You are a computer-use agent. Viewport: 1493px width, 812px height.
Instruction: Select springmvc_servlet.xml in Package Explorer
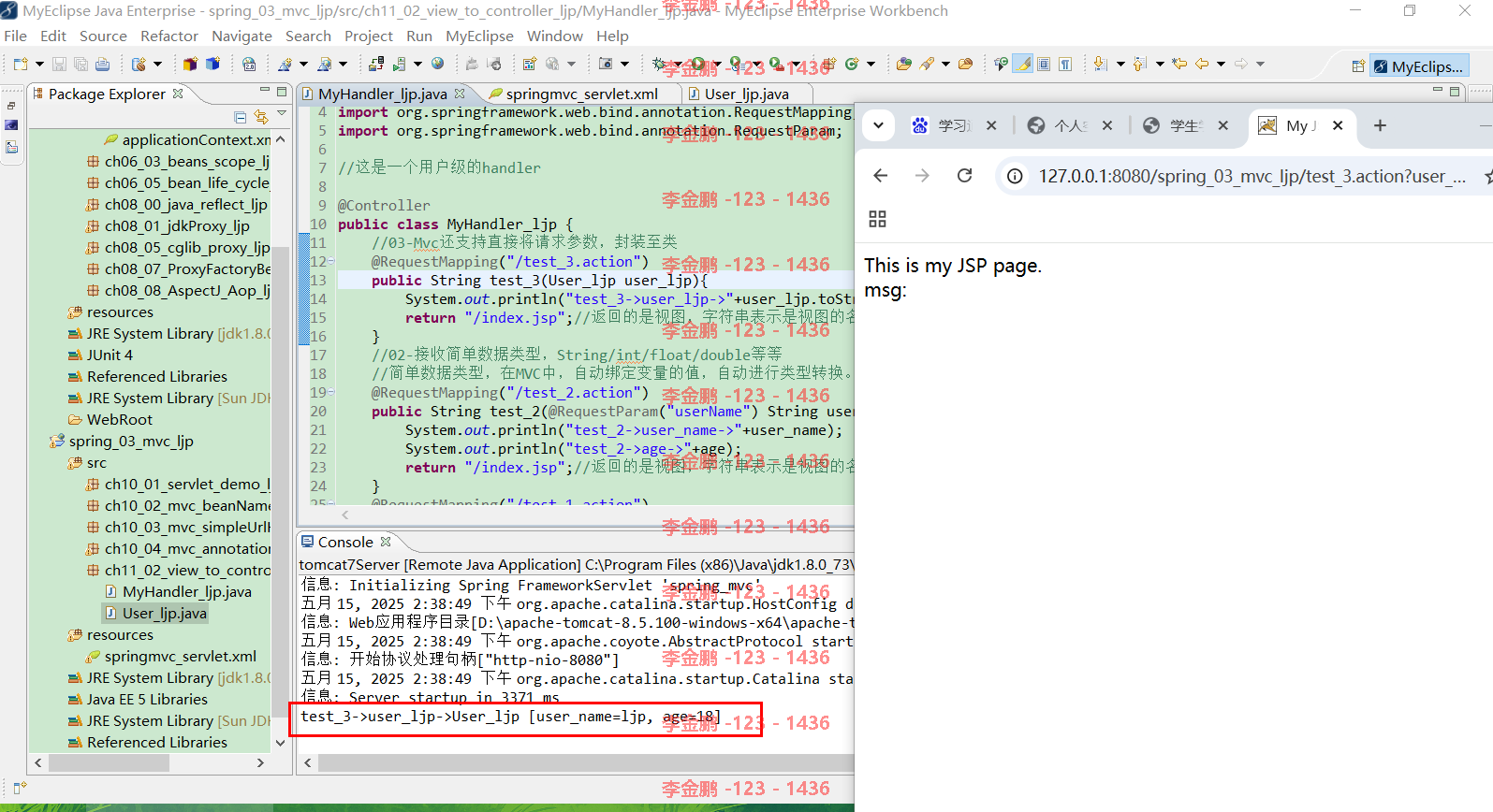pos(180,656)
